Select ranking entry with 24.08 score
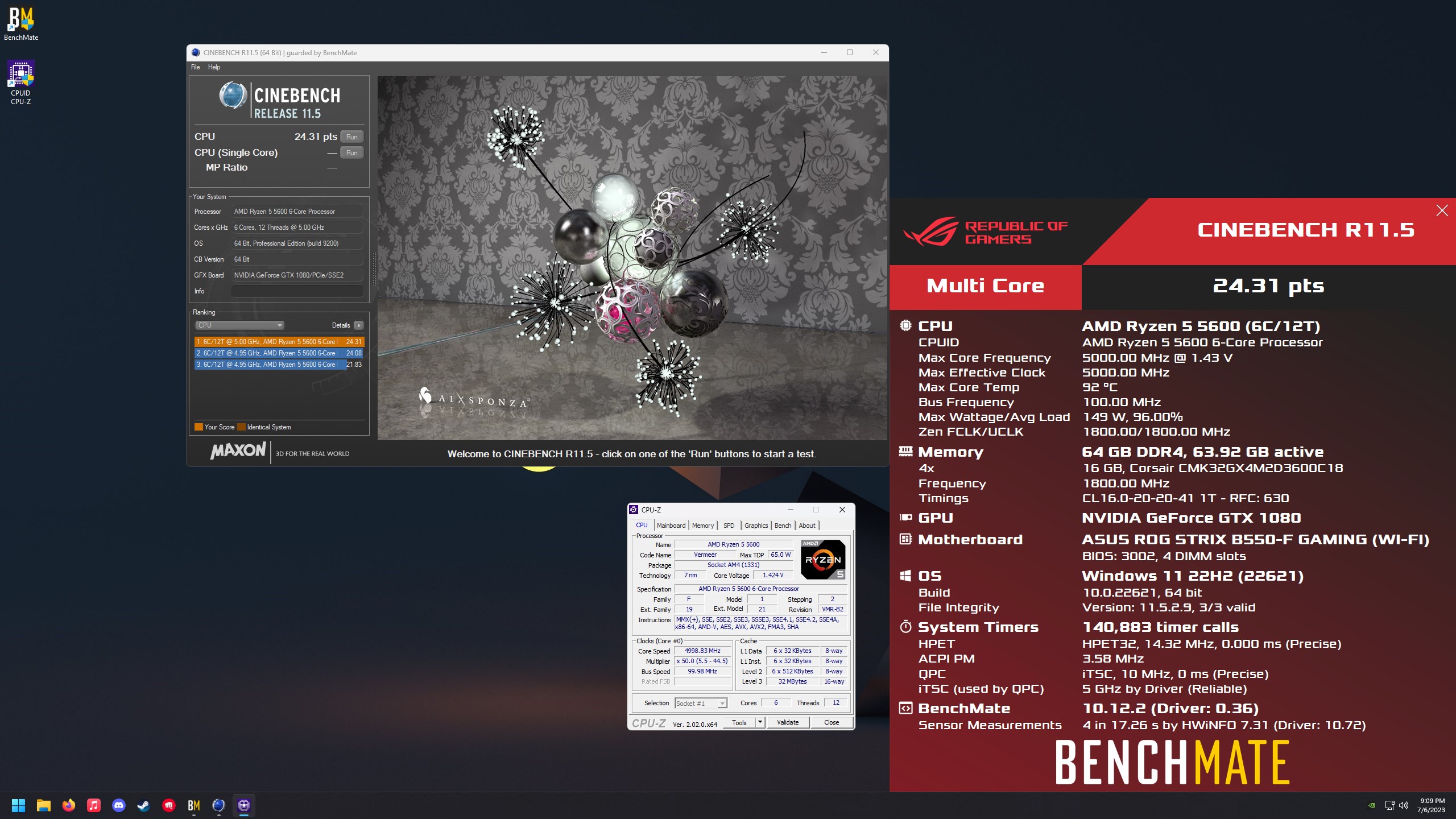 coord(279,353)
